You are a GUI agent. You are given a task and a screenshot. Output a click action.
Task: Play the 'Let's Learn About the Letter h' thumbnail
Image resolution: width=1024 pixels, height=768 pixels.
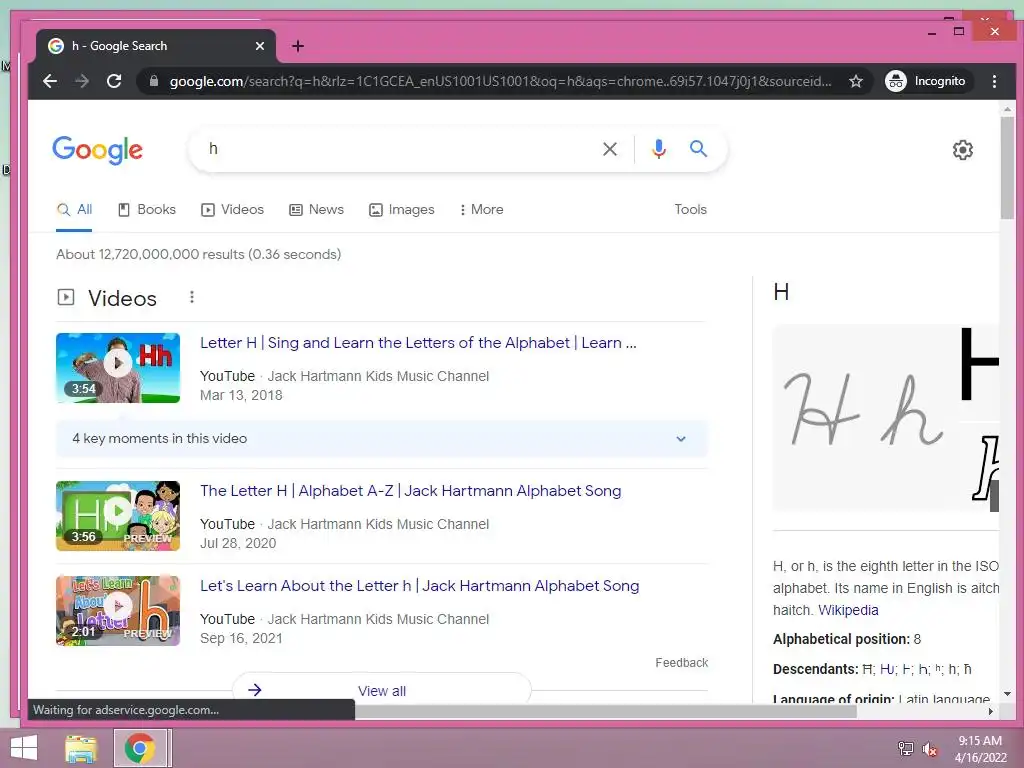pyautogui.click(x=118, y=611)
